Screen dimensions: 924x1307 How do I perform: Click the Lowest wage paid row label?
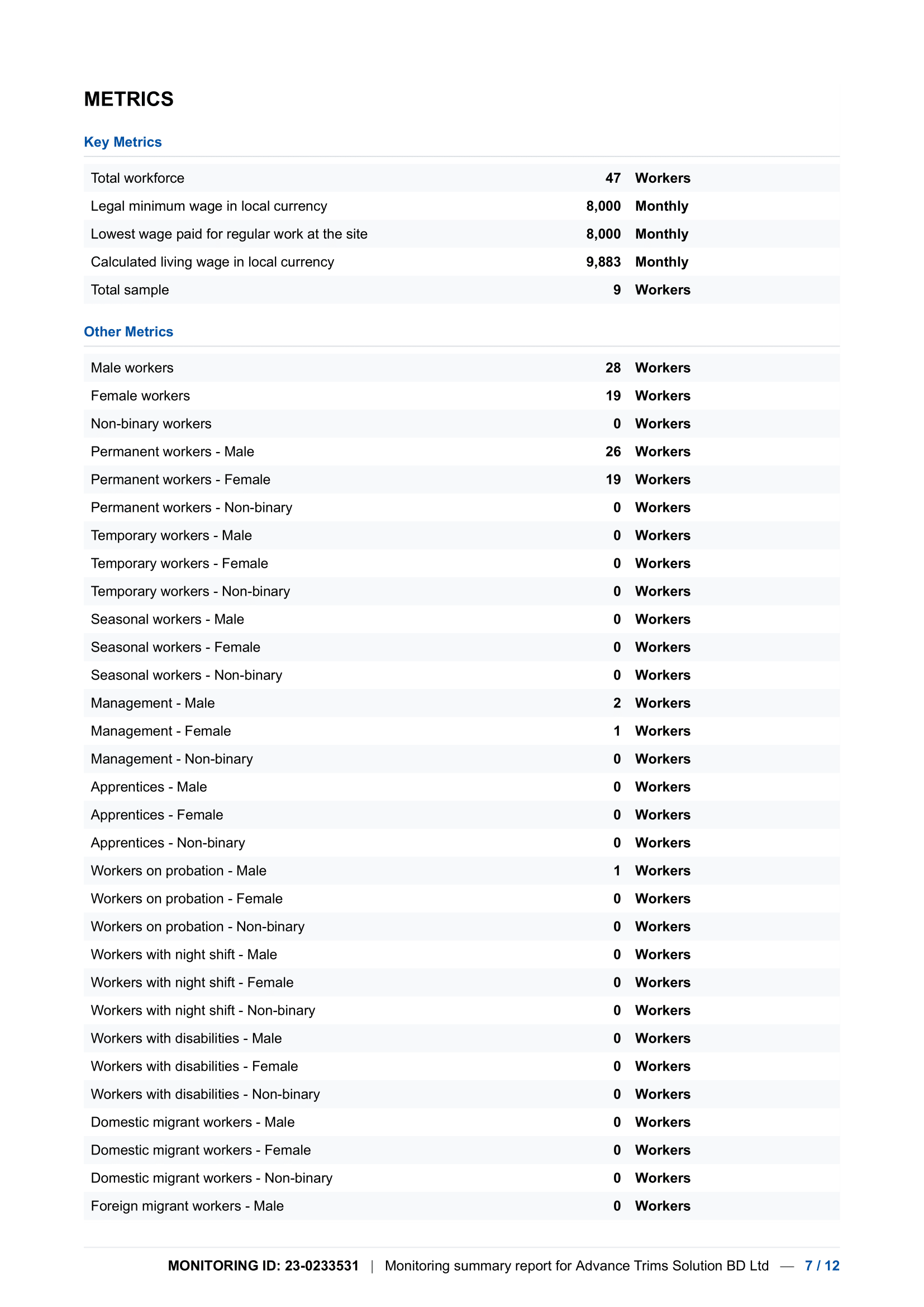(x=228, y=234)
